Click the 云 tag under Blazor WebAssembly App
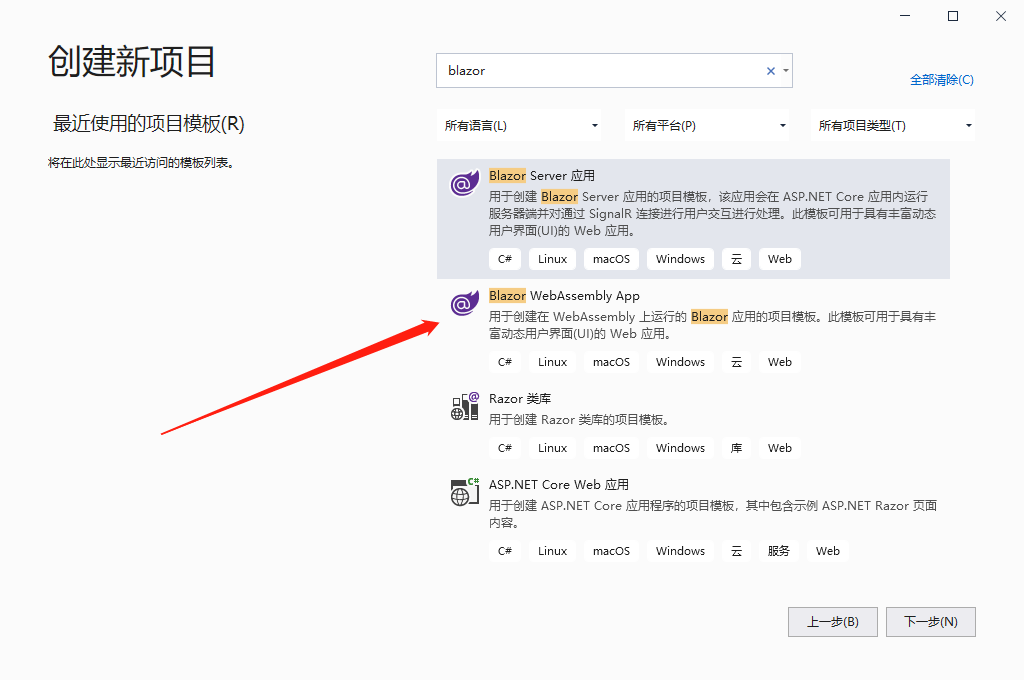 click(x=737, y=362)
